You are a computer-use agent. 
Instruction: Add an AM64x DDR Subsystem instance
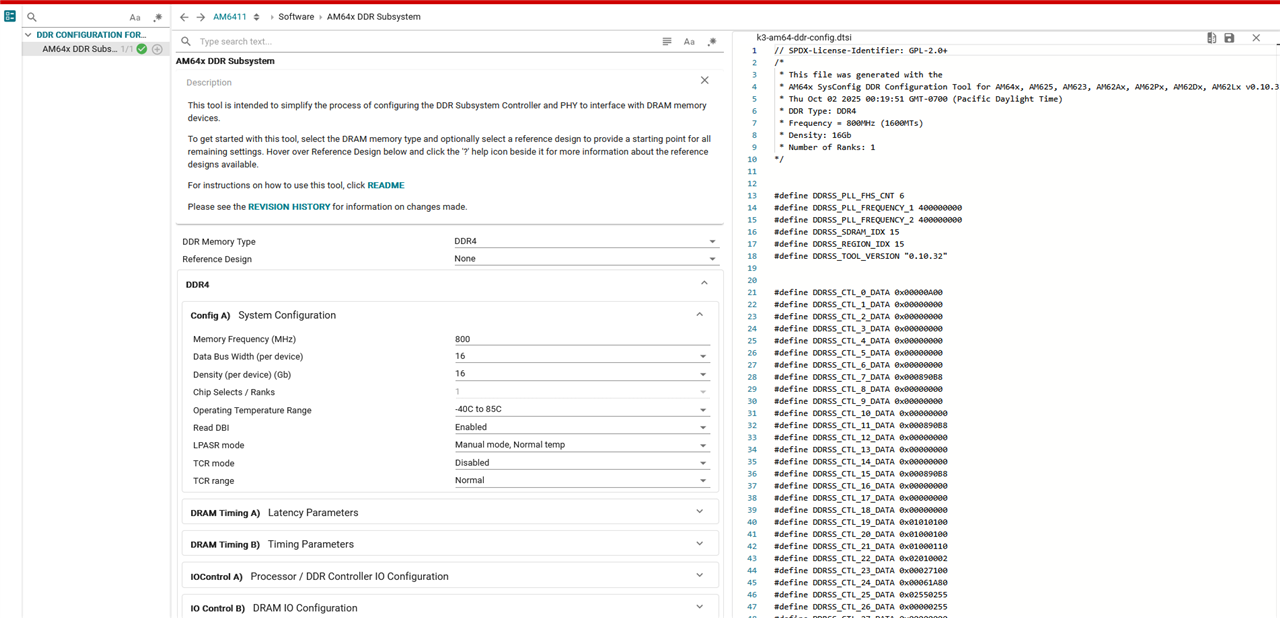click(157, 49)
